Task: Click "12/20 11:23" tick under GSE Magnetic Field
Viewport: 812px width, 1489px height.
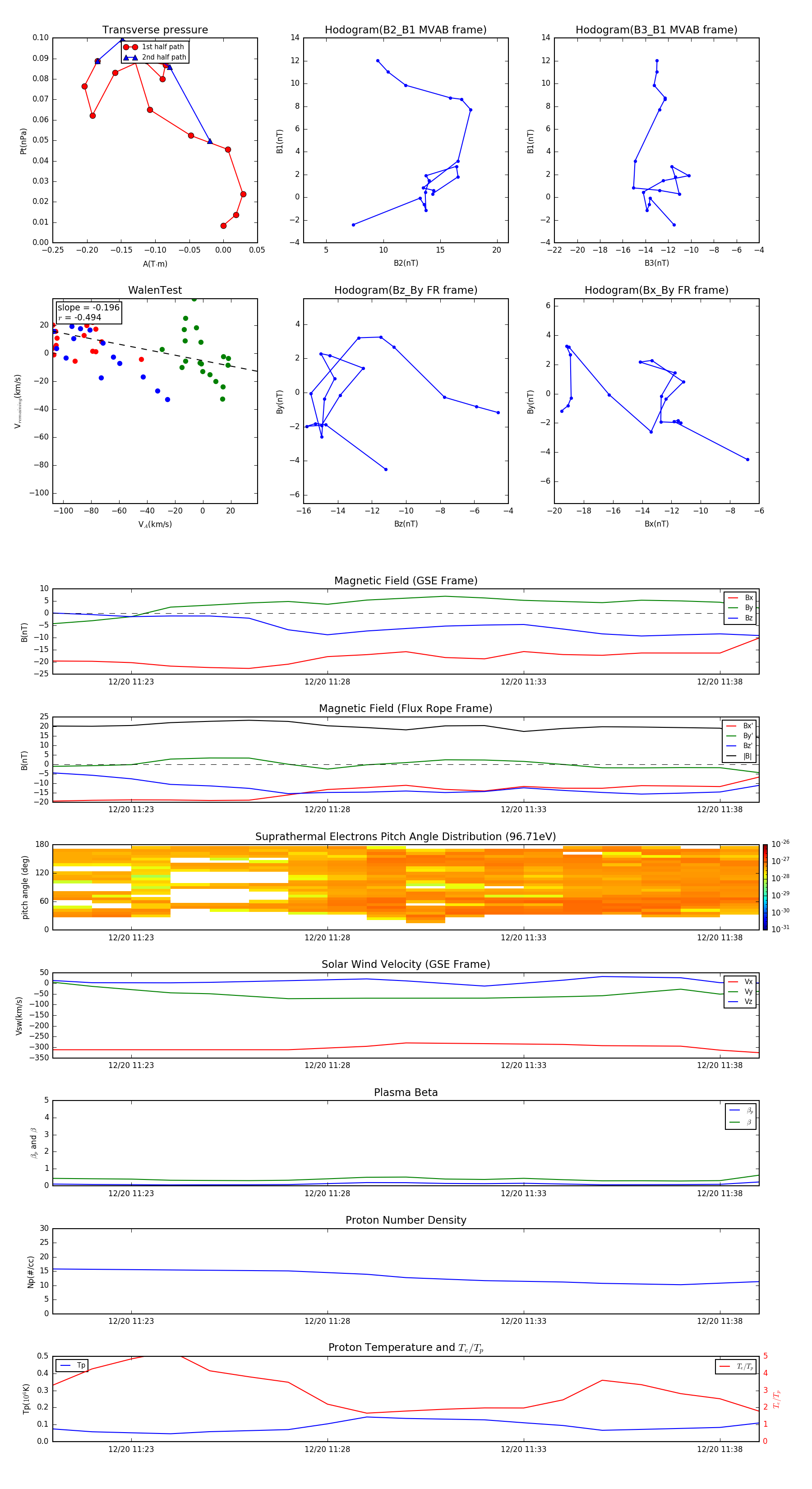Action: 131,681
